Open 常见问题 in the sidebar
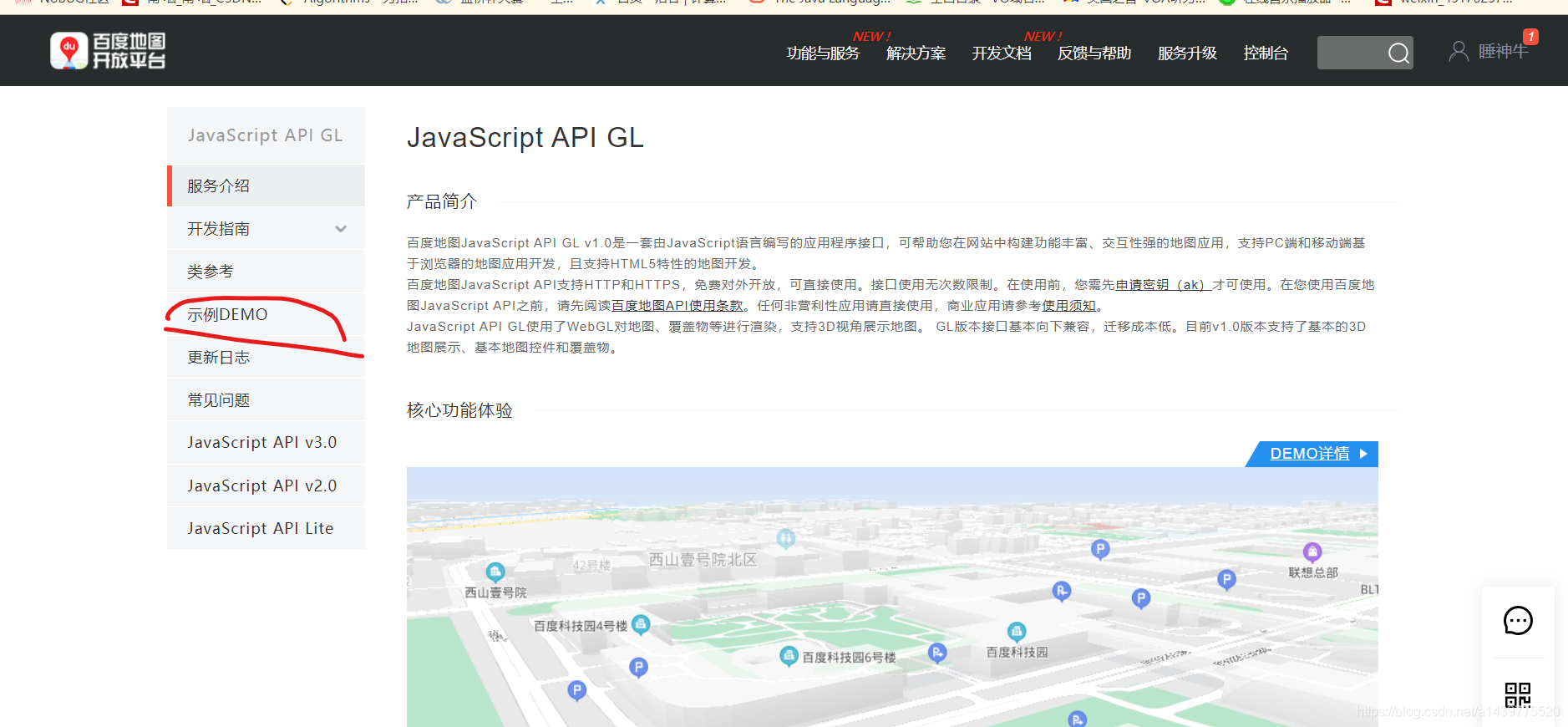The width and height of the screenshot is (1568, 727). [x=266, y=400]
